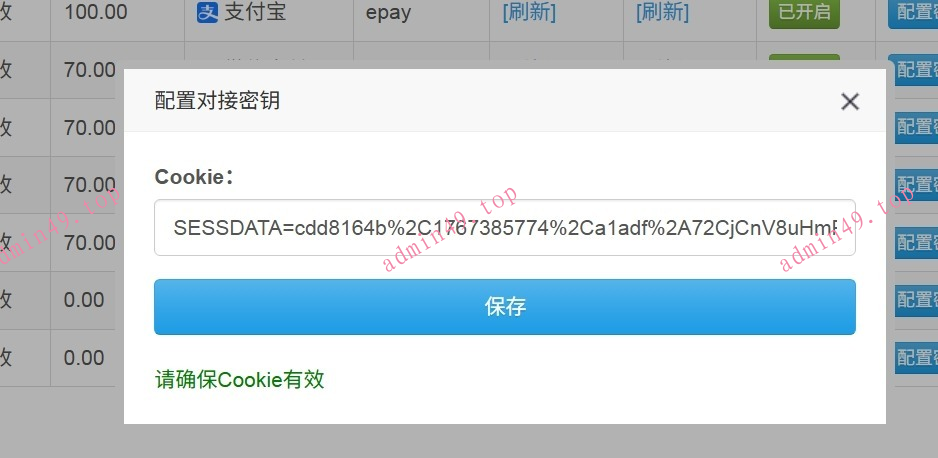Toggle the green 已开启 status in Alipay row
The width and height of the screenshot is (938, 458).
tap(804, 12)
